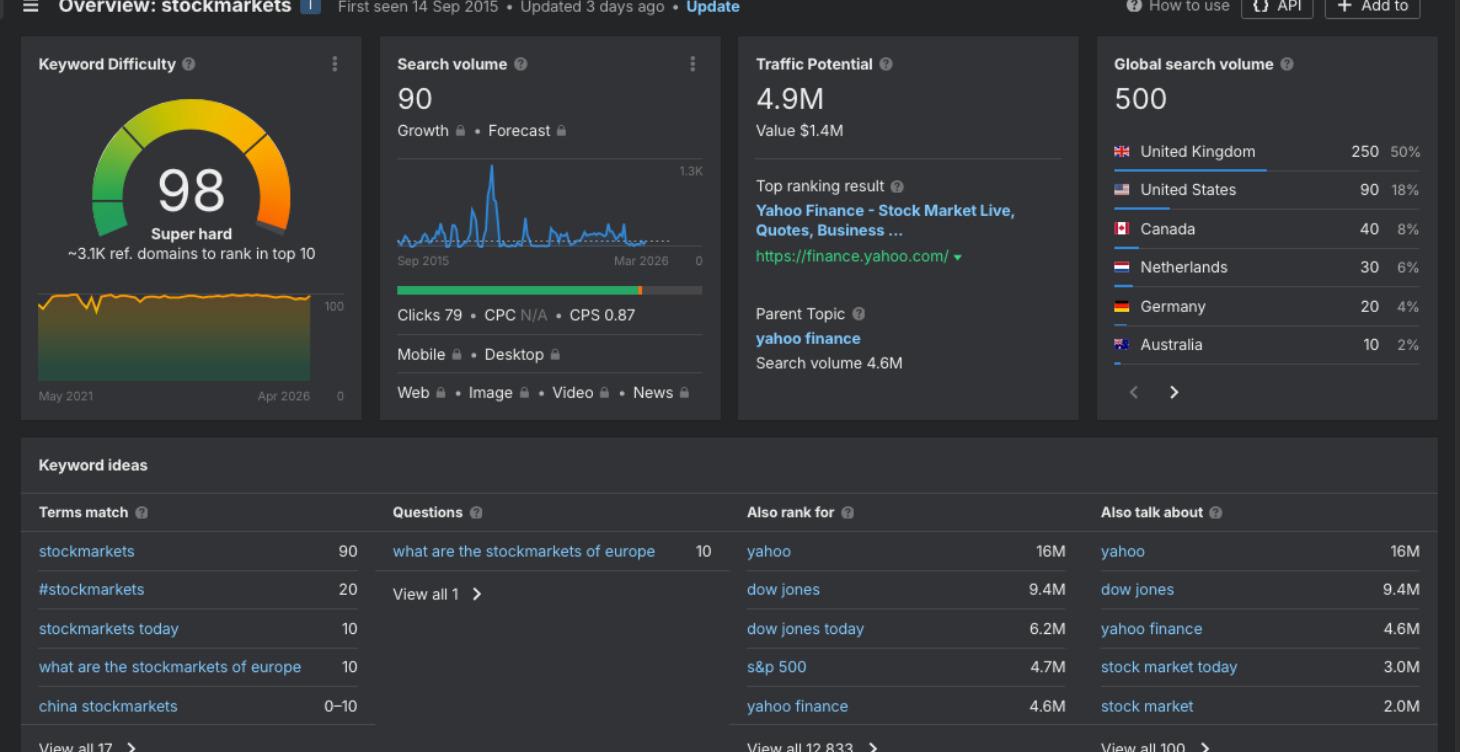Click the Search volume 4.6M text
This screenshot has width=1460, height=752.
[x=829, y=363]
